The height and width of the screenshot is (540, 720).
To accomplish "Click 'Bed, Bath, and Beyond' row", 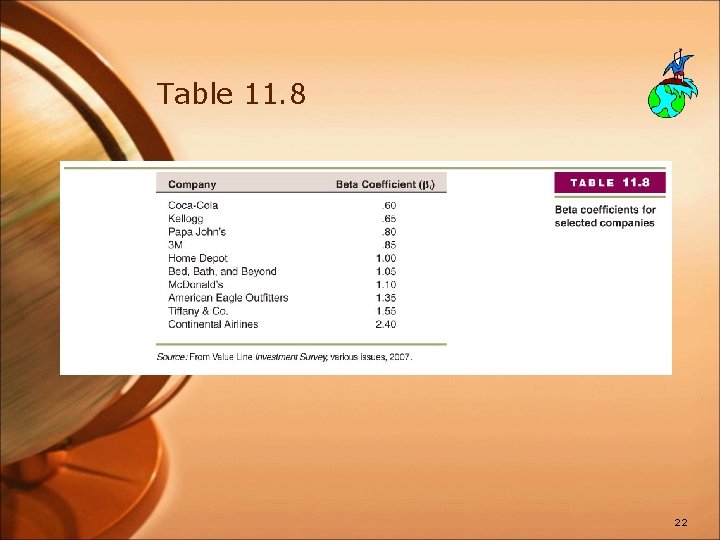I will [282, 271].
